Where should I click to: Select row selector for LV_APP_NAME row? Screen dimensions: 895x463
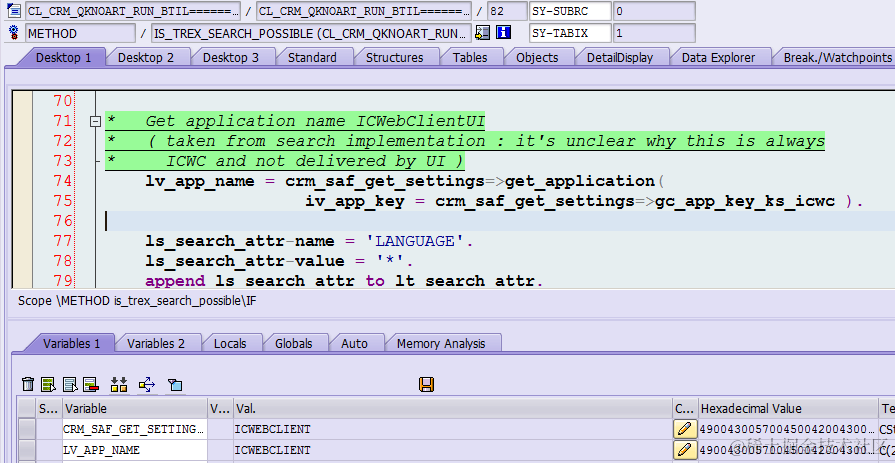pos(26,450)
